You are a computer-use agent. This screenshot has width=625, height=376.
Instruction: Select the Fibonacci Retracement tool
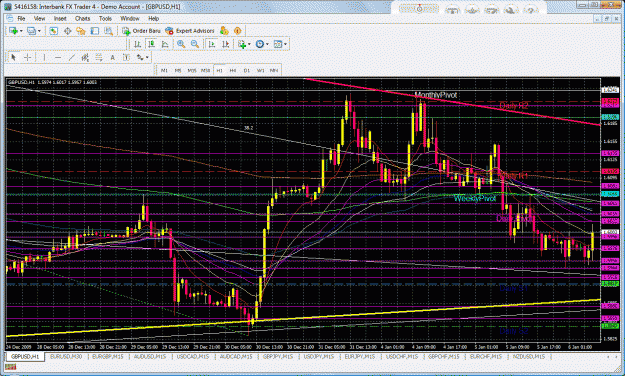pyautogui.click(x=98, y=58)
